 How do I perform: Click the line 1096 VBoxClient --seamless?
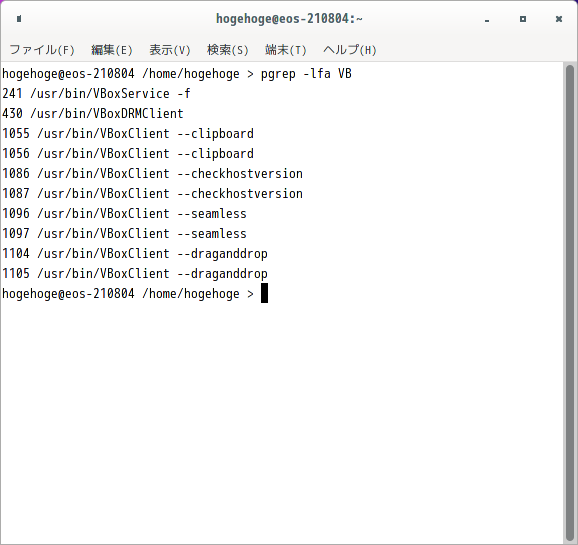pyautogui.click(x=124, y=214)
